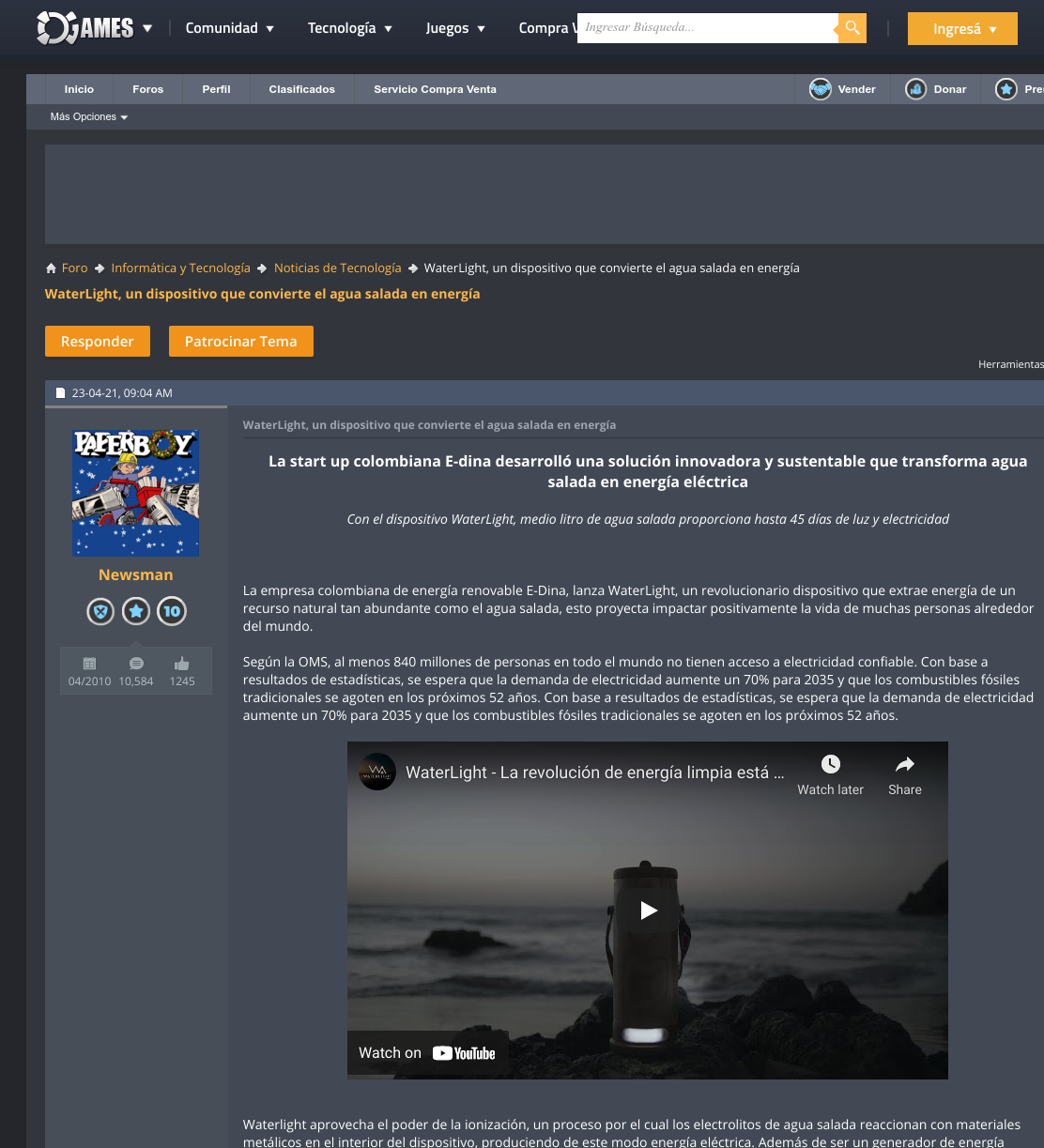This screenshot has width=1044, height=1148.
Task: Open Informática y Tecnología breadcrumb link
Action: click(x=180, y=268)
